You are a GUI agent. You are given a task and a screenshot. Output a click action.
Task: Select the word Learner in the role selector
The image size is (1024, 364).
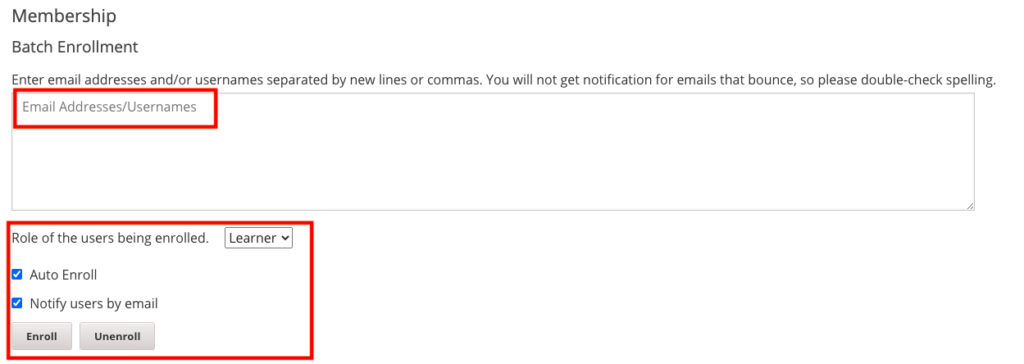pyautogui.click(x=252, y=239)
